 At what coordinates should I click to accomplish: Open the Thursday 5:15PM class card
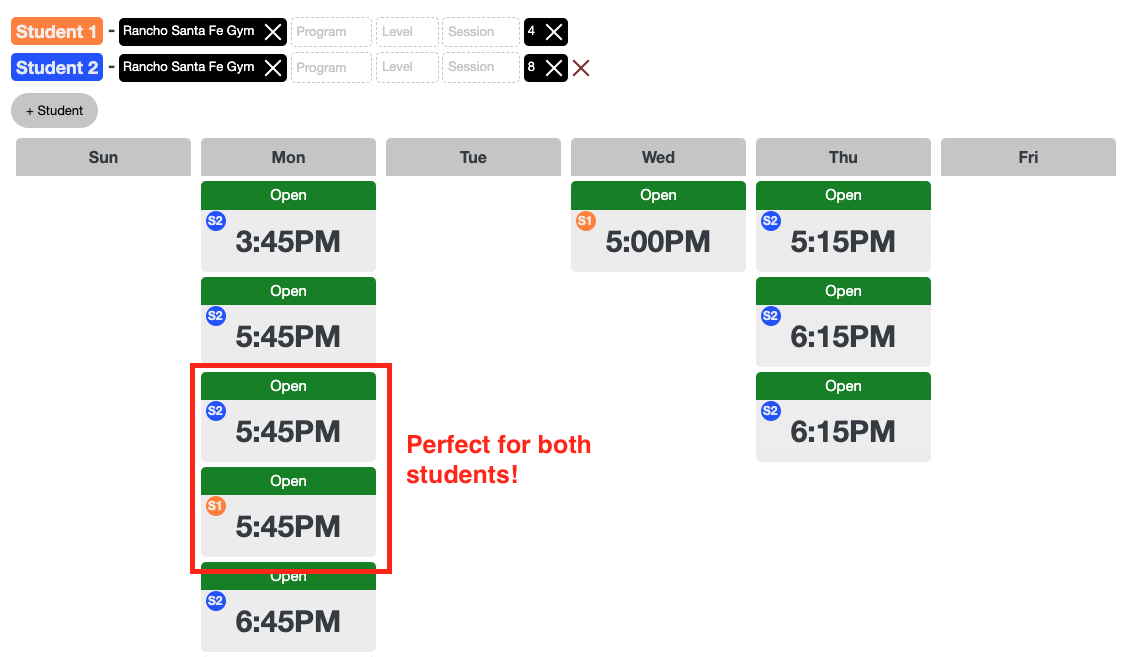point(843,241)
